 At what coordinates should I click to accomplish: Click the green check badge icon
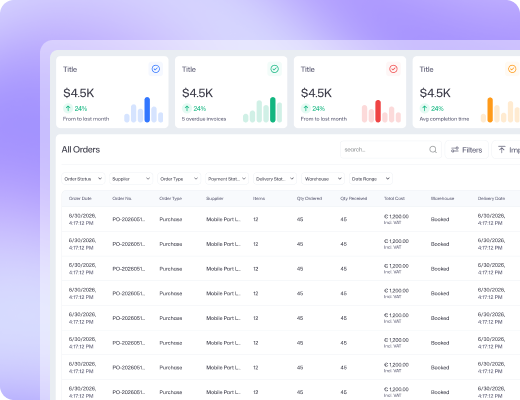[x=275, y=69]
